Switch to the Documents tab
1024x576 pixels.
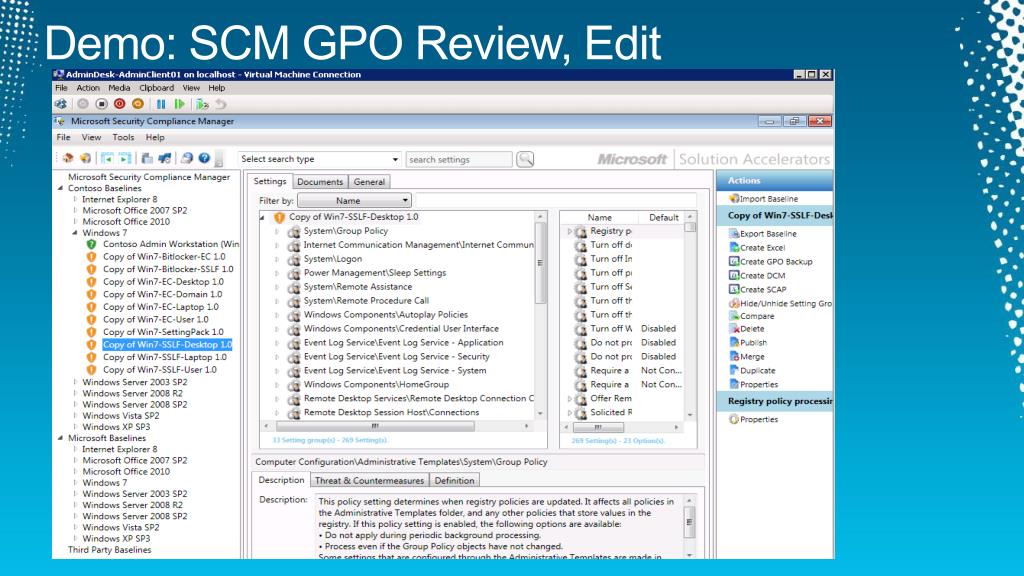point(320,182)
